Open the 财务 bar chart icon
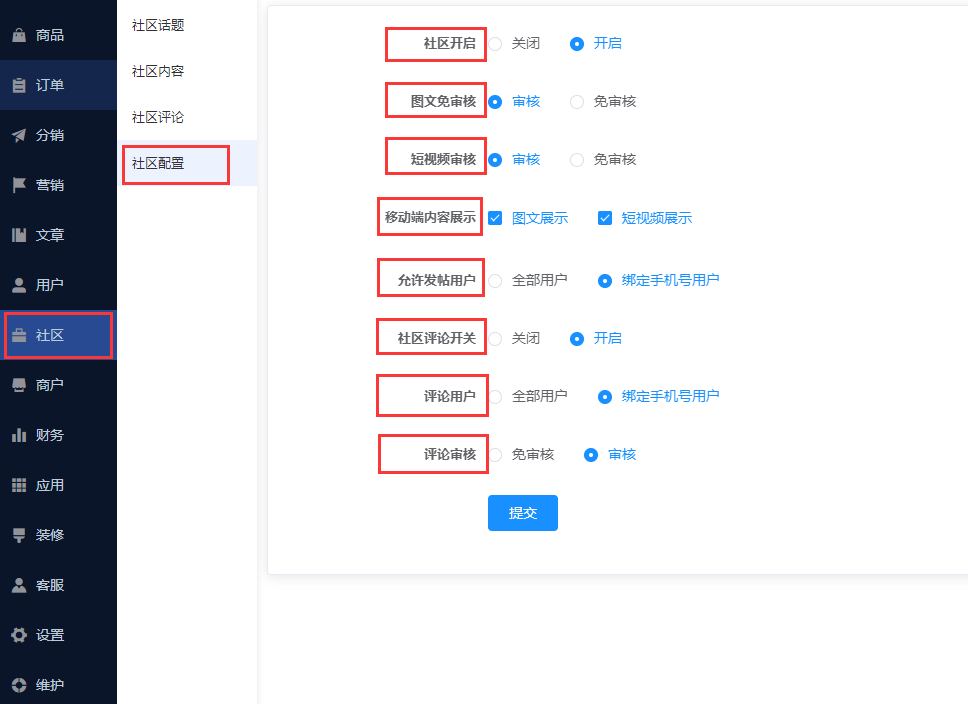This screenshot has width=968, height=704. (x=19, y=435)
